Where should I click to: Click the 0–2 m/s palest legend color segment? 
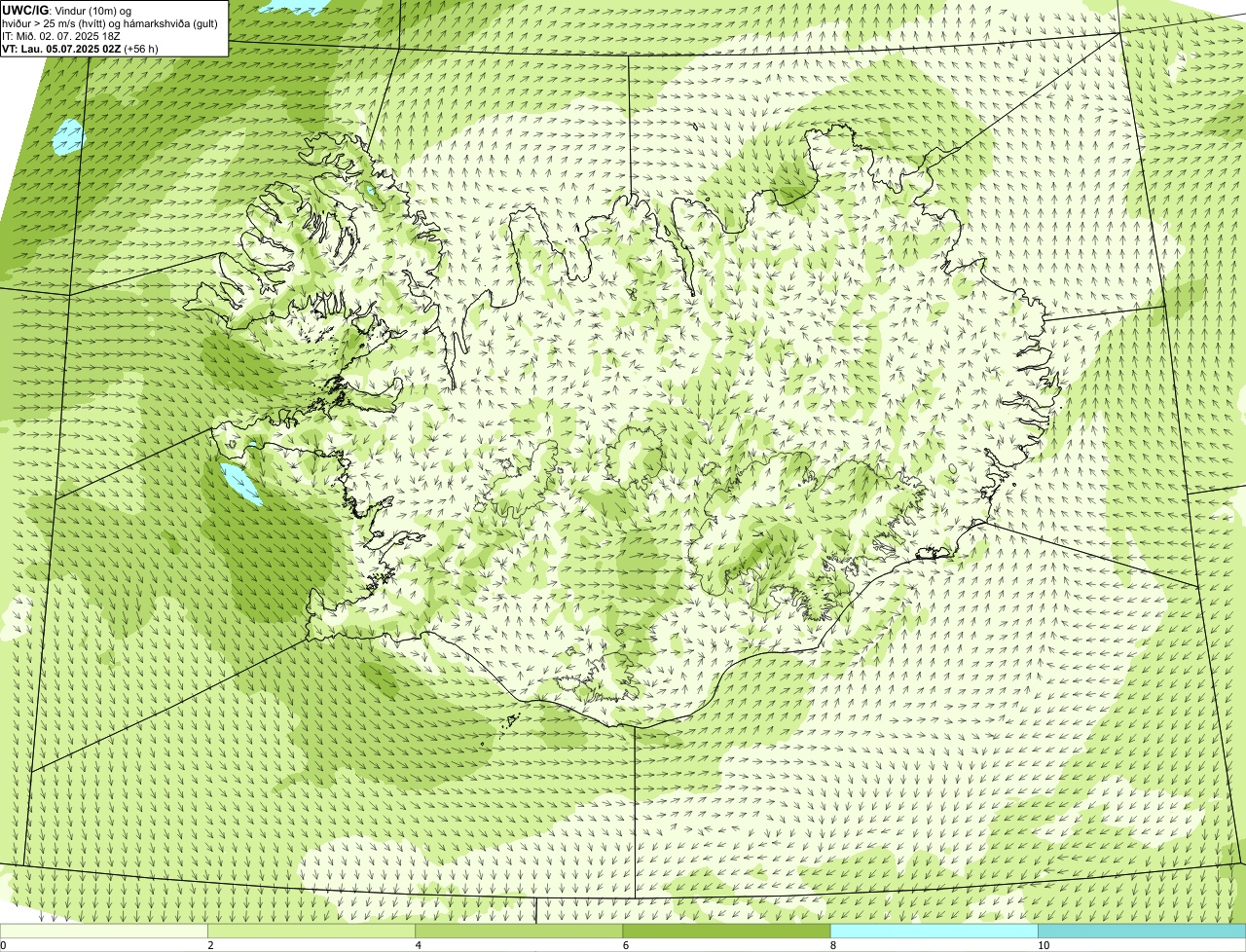click(103, 931)
